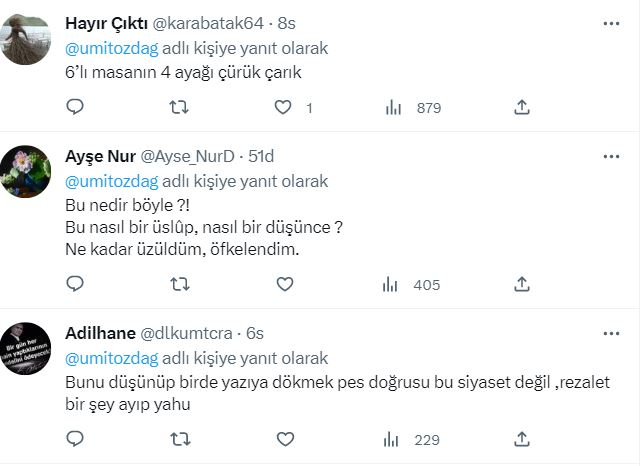Open more options on Adilhane's tweet
The width and height of the screenshot is (644, 466).
pyautogui.click(x=608, y=333)
